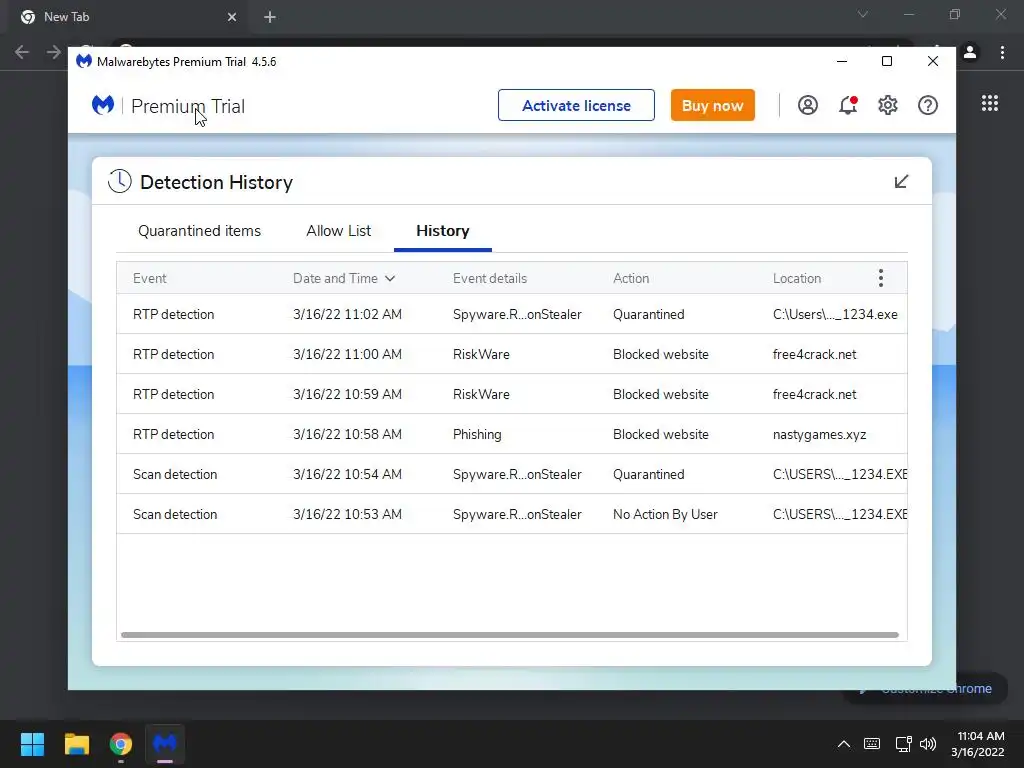Open a new Chrome tab with plus
The image size is (1024, 768).
[270, 17]
